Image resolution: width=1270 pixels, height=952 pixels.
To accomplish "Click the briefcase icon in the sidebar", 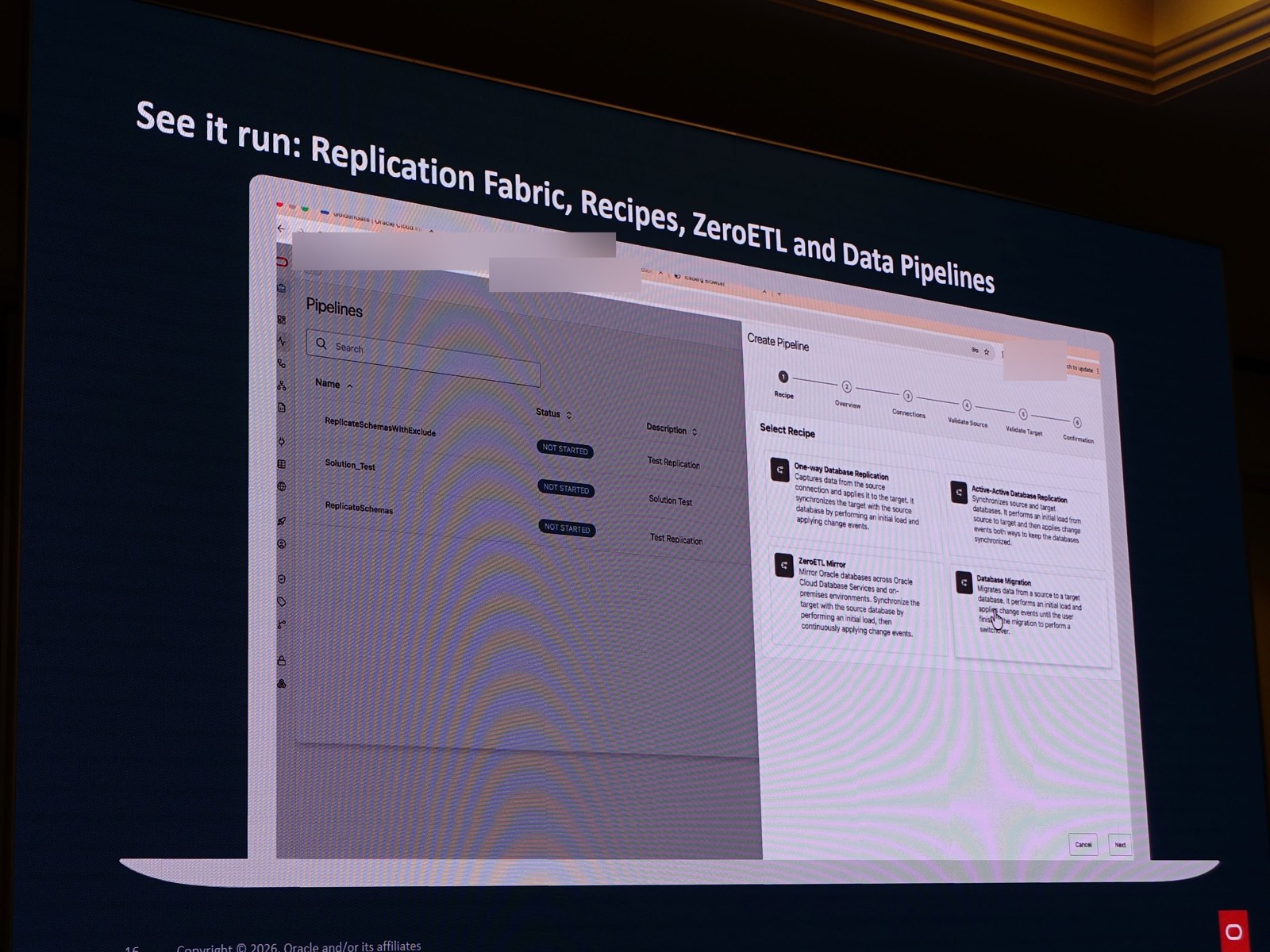I will [281, 288].
